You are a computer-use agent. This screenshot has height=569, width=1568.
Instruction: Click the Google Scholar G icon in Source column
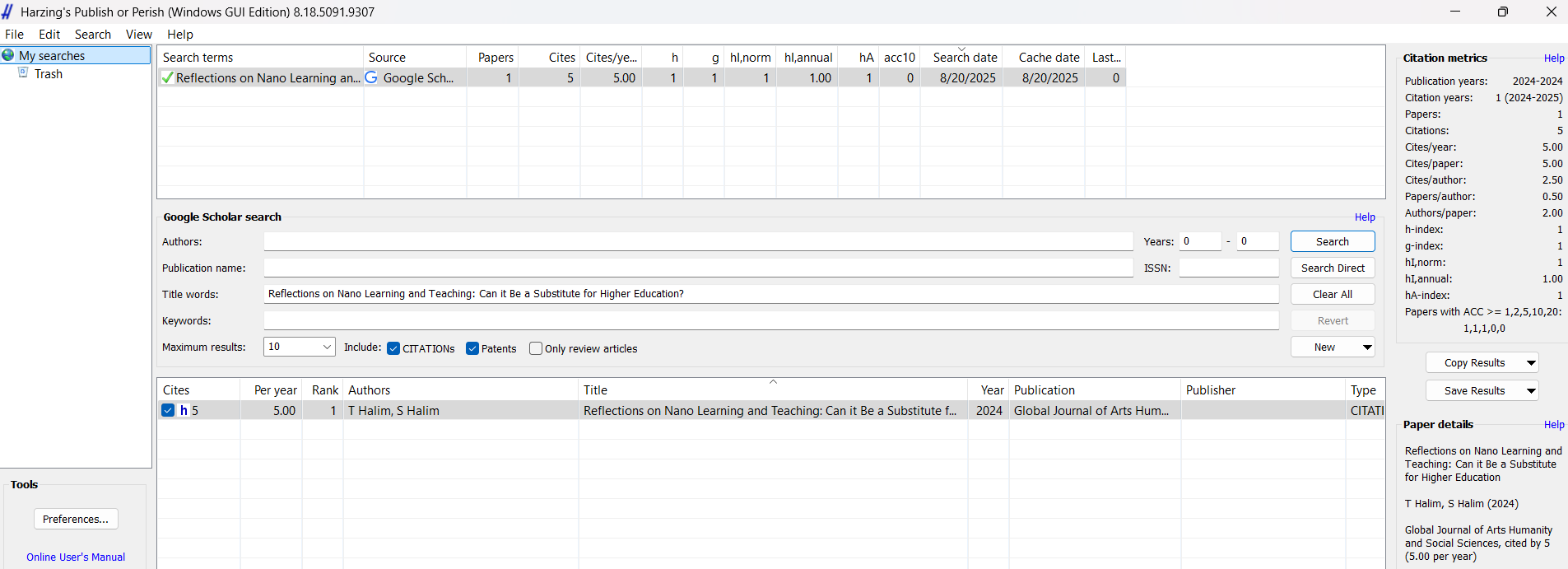tap(371, 77)
